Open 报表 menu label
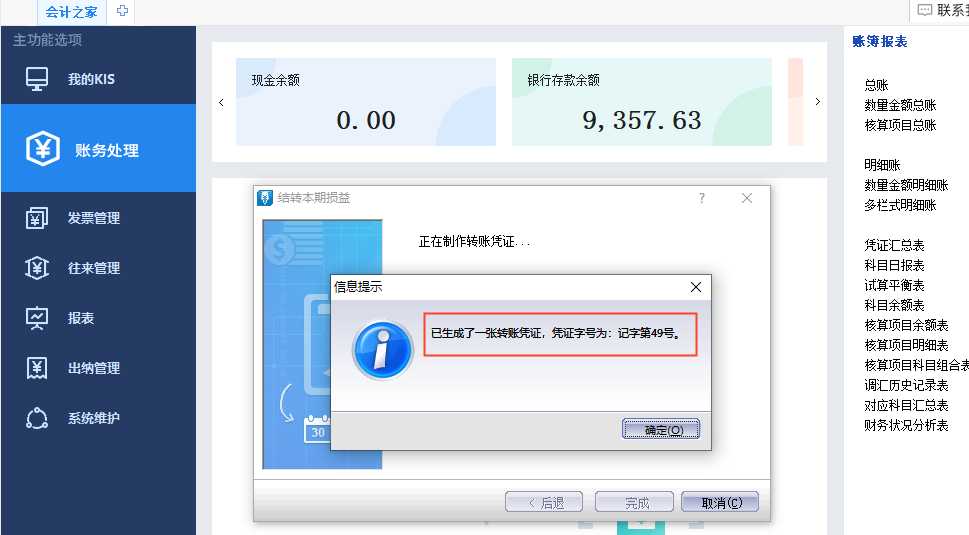The height and width of the screenshot is (535, 969). point(81,318)
